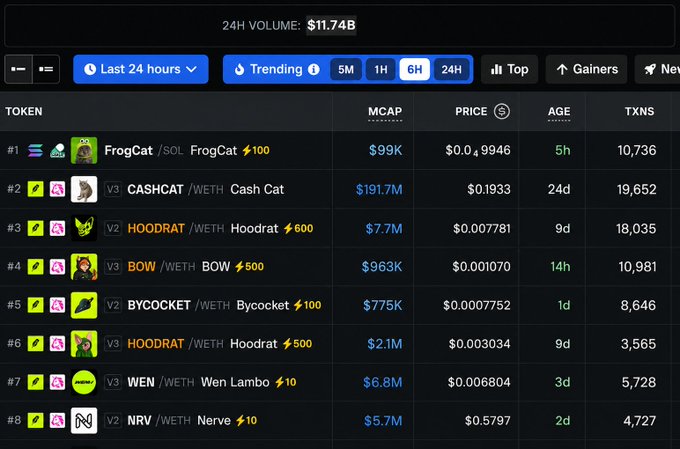Viewport: 680px width, 449px height.
Task: Click the NRV row chain icon
Action: 36,420
